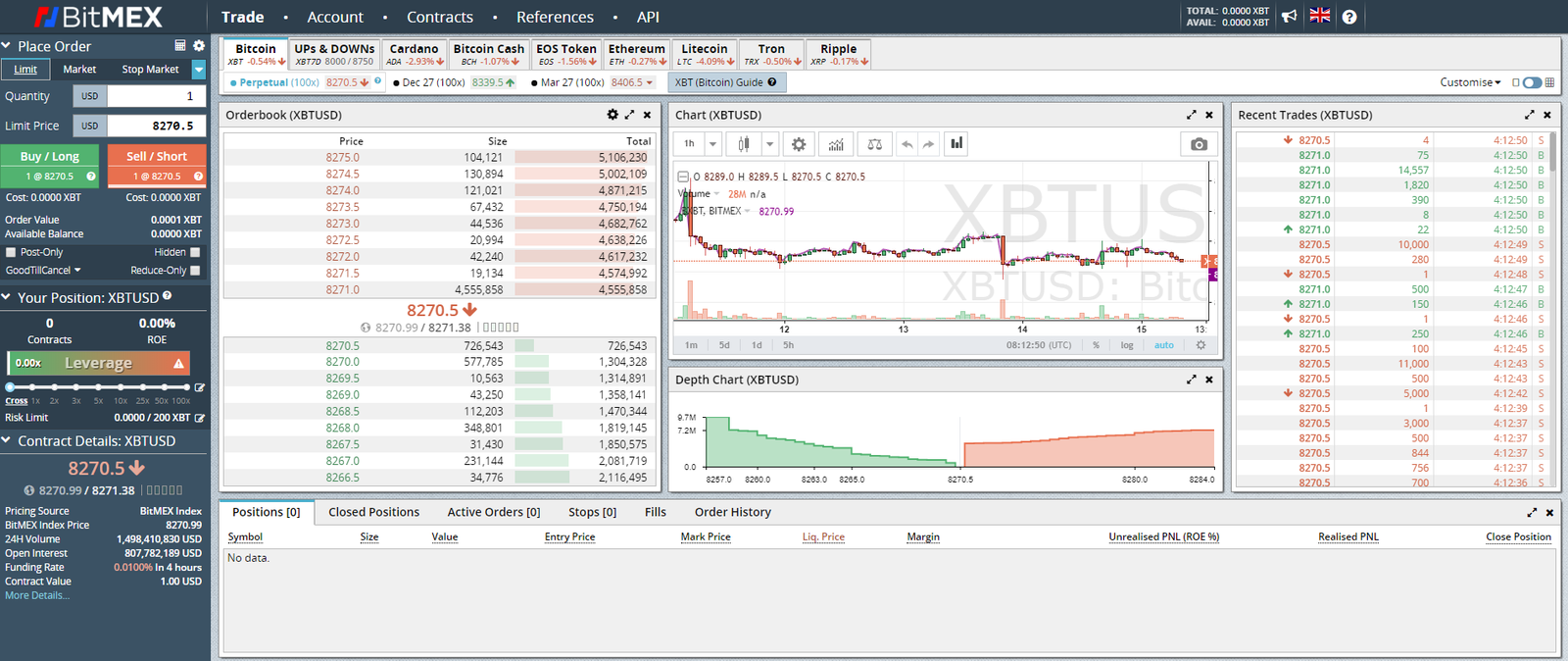The width and height of the screenshot is (1568, 661).
Task: Click the Quantity input field
Action: pos(156,96)
